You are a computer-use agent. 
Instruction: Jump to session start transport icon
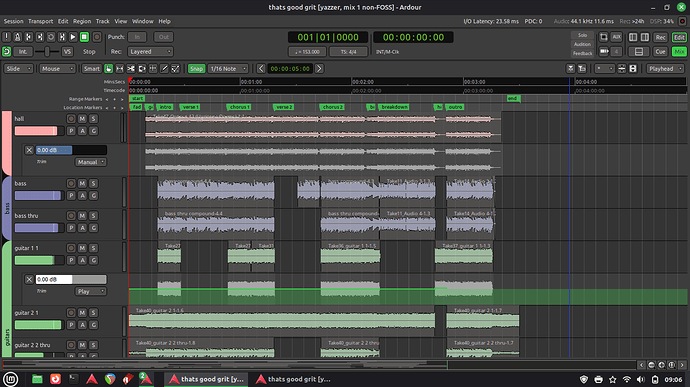pyautogui.click(x=29, y=37)
